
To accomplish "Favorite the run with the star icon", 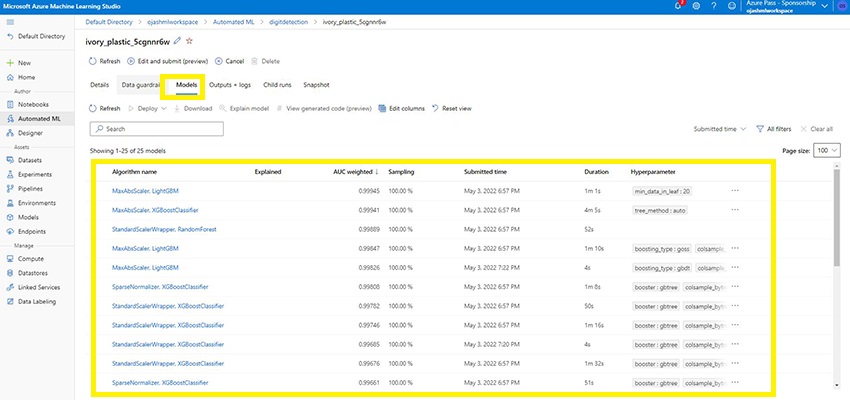I will coord(189,40).
